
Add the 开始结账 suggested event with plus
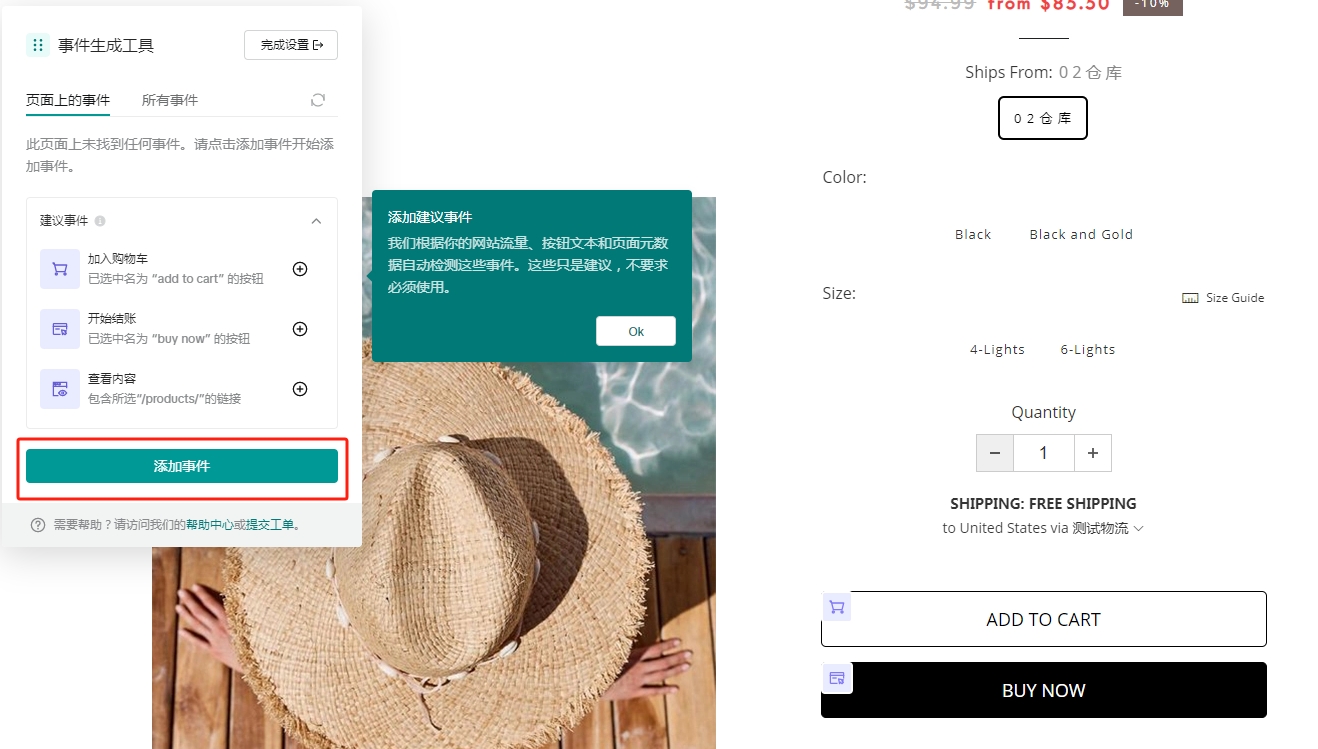[x=300, y=329]
